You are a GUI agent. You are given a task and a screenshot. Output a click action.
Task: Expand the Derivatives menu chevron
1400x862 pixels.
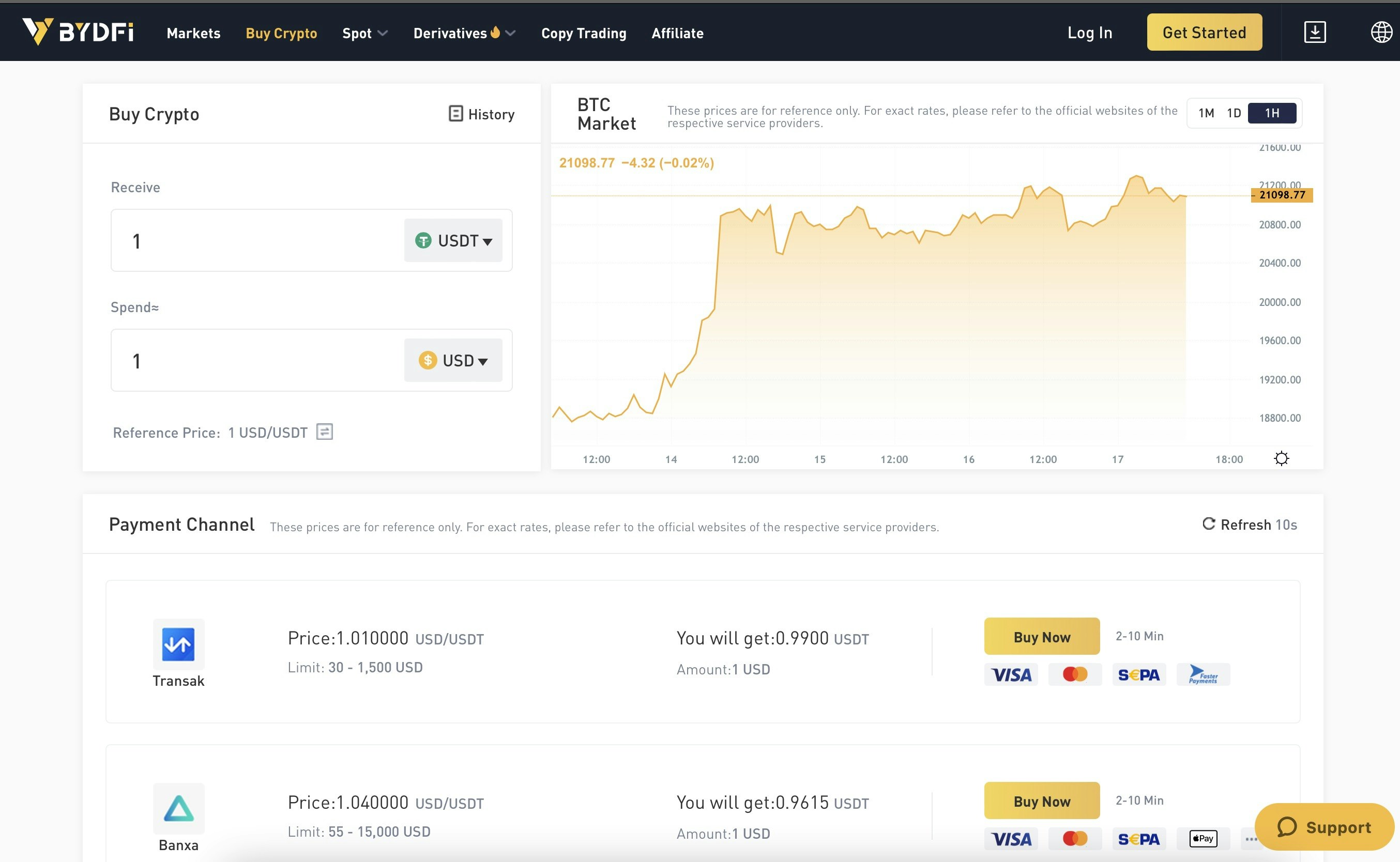point(510,33)
